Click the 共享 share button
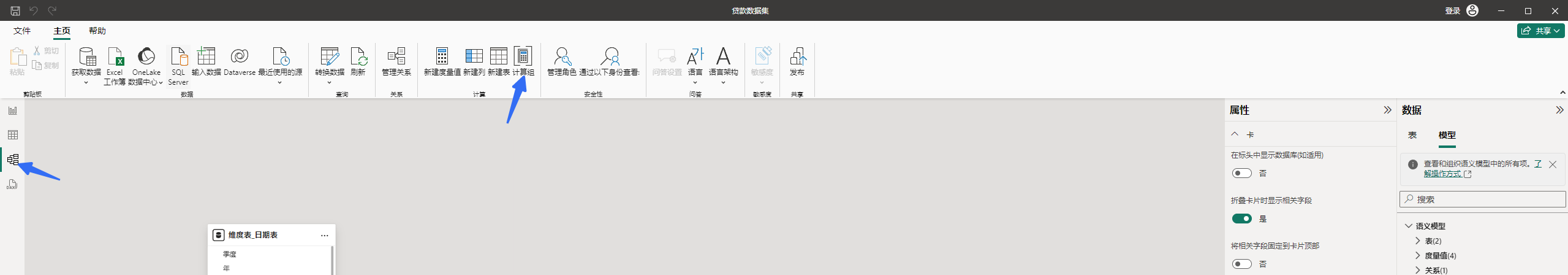 click(x=1541, y=31)
